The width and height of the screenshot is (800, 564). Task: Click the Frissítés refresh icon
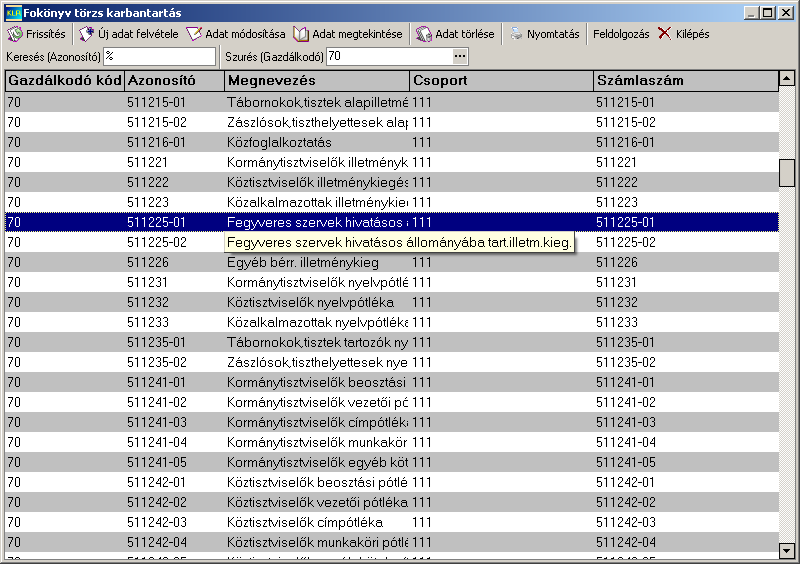(15, 34)
